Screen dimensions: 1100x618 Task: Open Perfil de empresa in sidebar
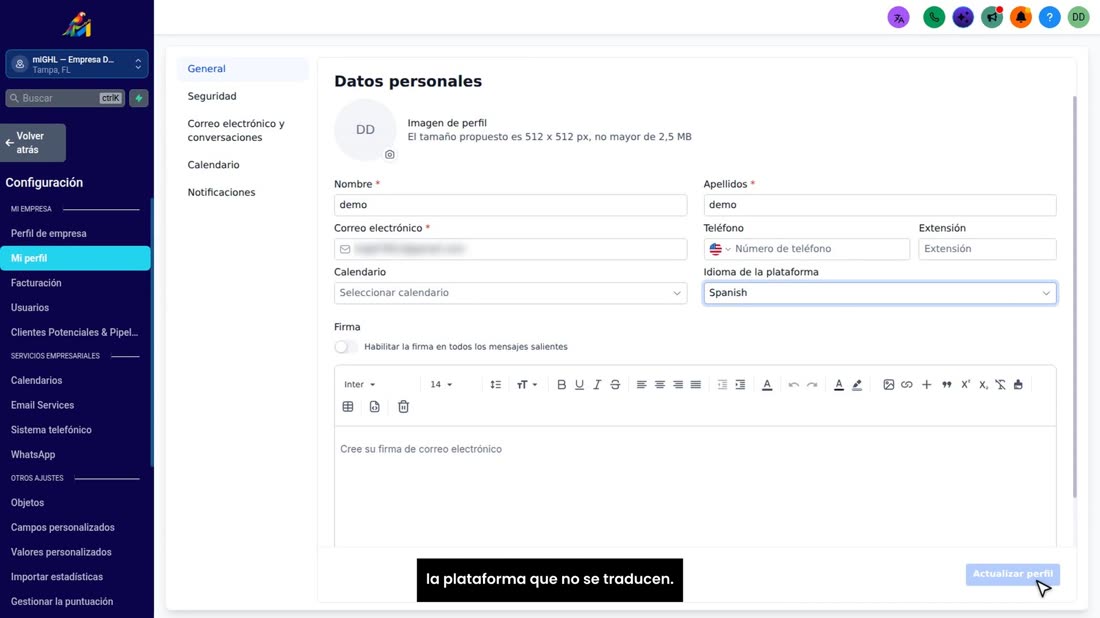[48, 234]
